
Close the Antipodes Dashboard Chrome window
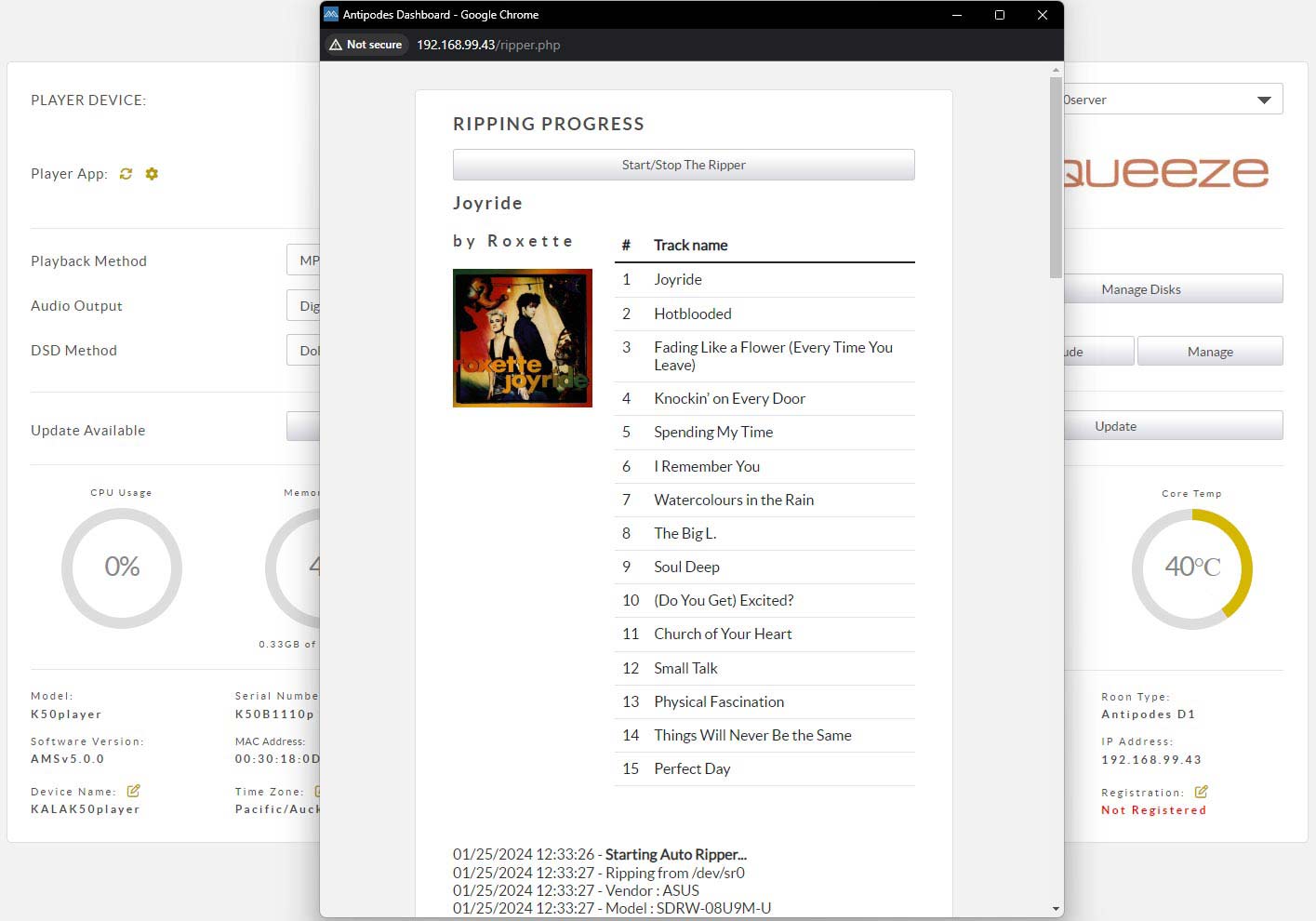coord(1043,15)
